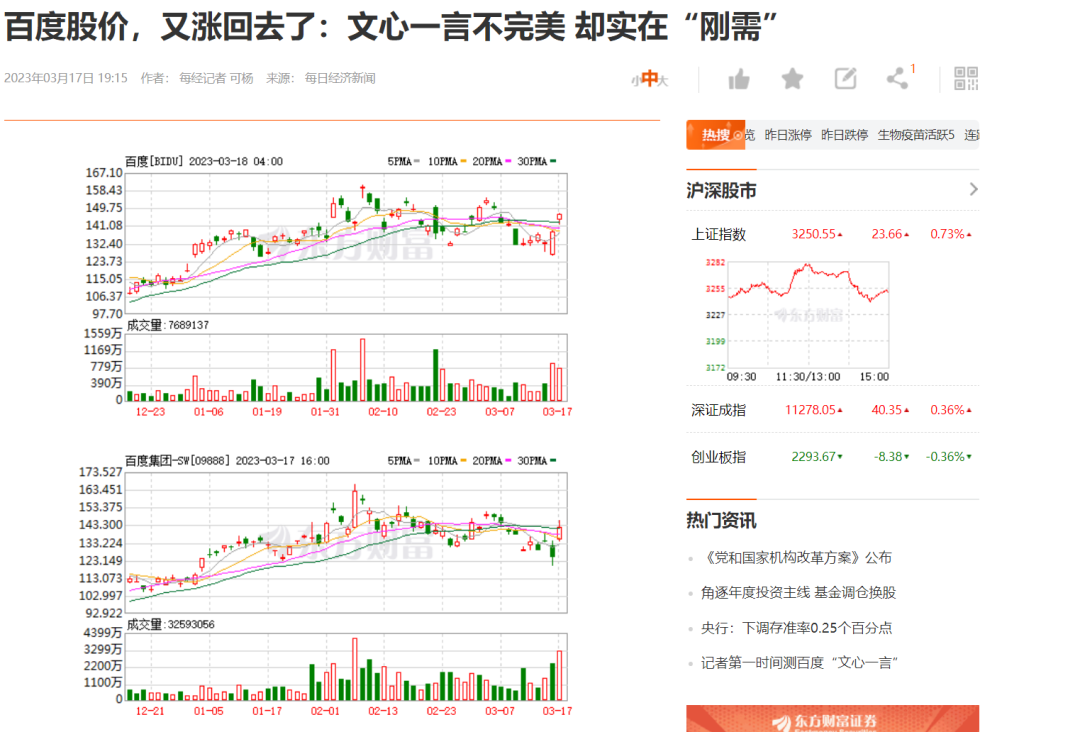Click the 每日经济新闻 source label
The height and width of the screenshot is (732, 1080).
(340, 79)
